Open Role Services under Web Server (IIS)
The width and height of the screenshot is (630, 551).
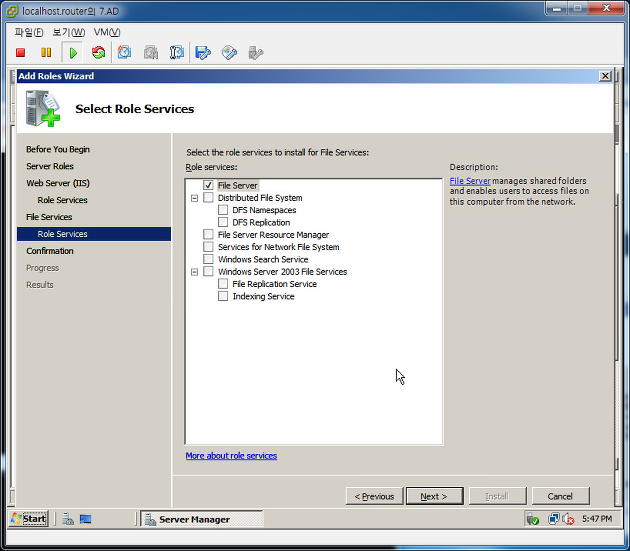(x=62, y=200)
